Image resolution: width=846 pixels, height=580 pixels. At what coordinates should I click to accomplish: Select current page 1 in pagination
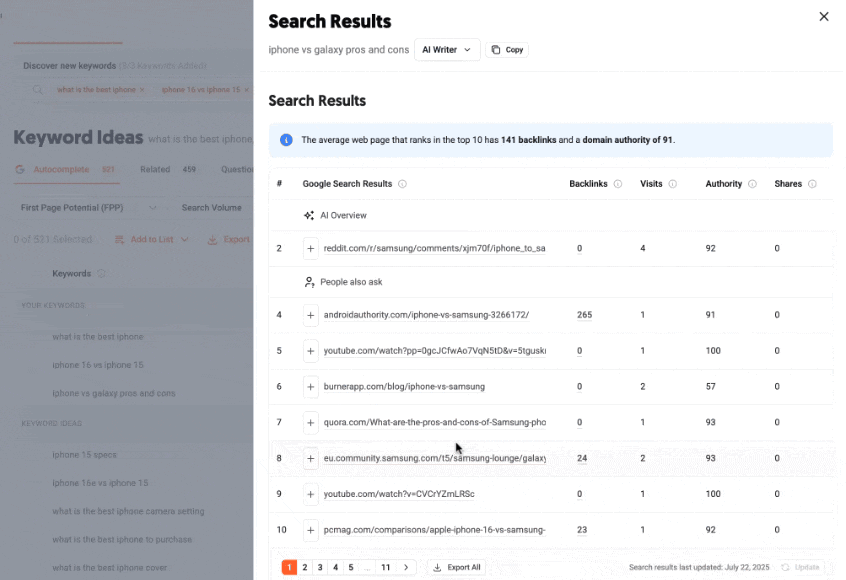coord(289,567)
